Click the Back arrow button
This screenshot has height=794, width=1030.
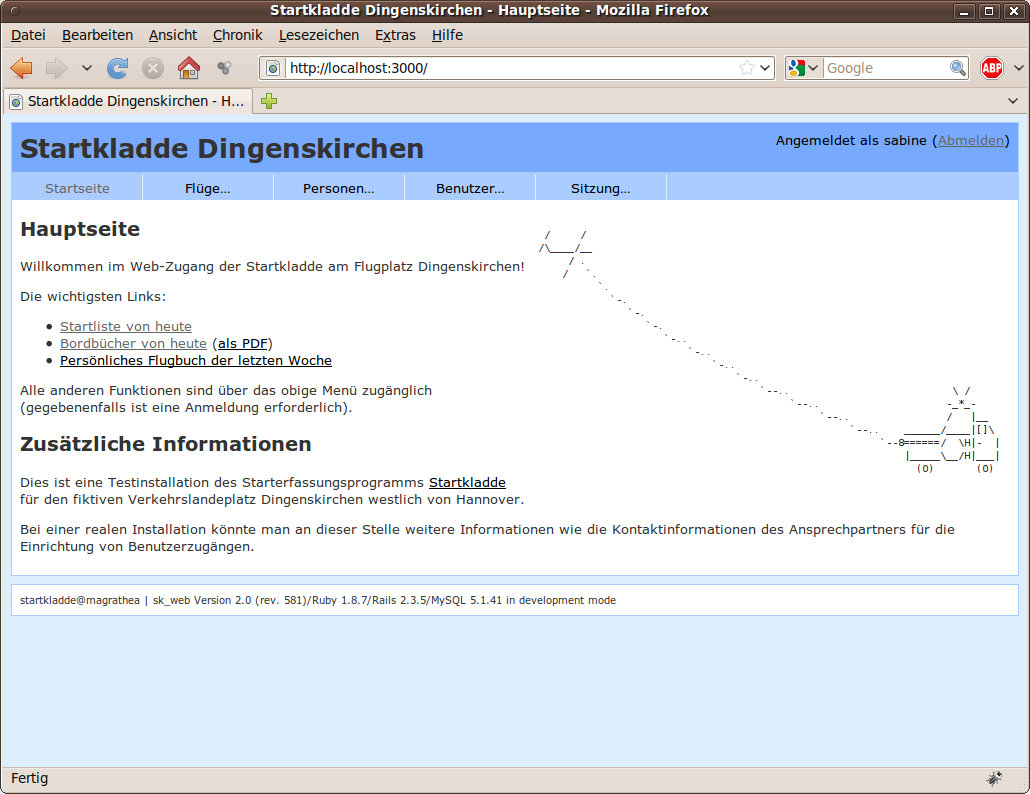(22, 68)
